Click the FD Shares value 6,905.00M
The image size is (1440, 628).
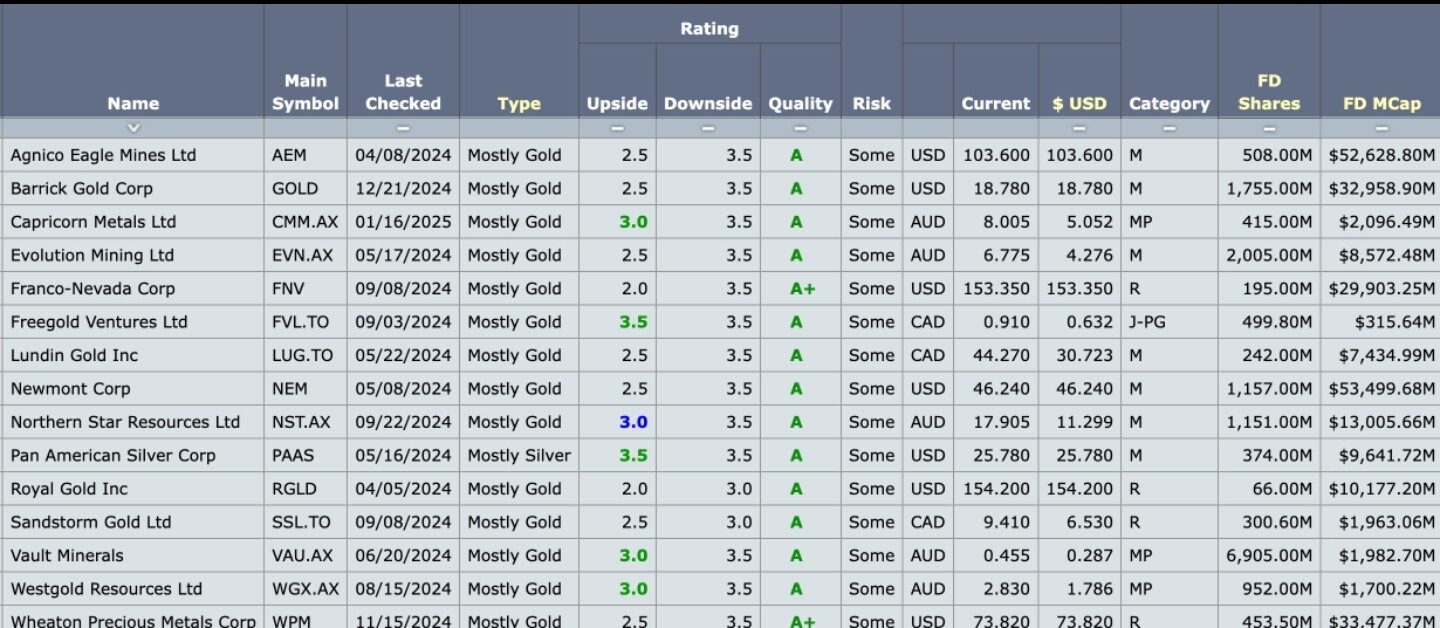coord(1269,555)
